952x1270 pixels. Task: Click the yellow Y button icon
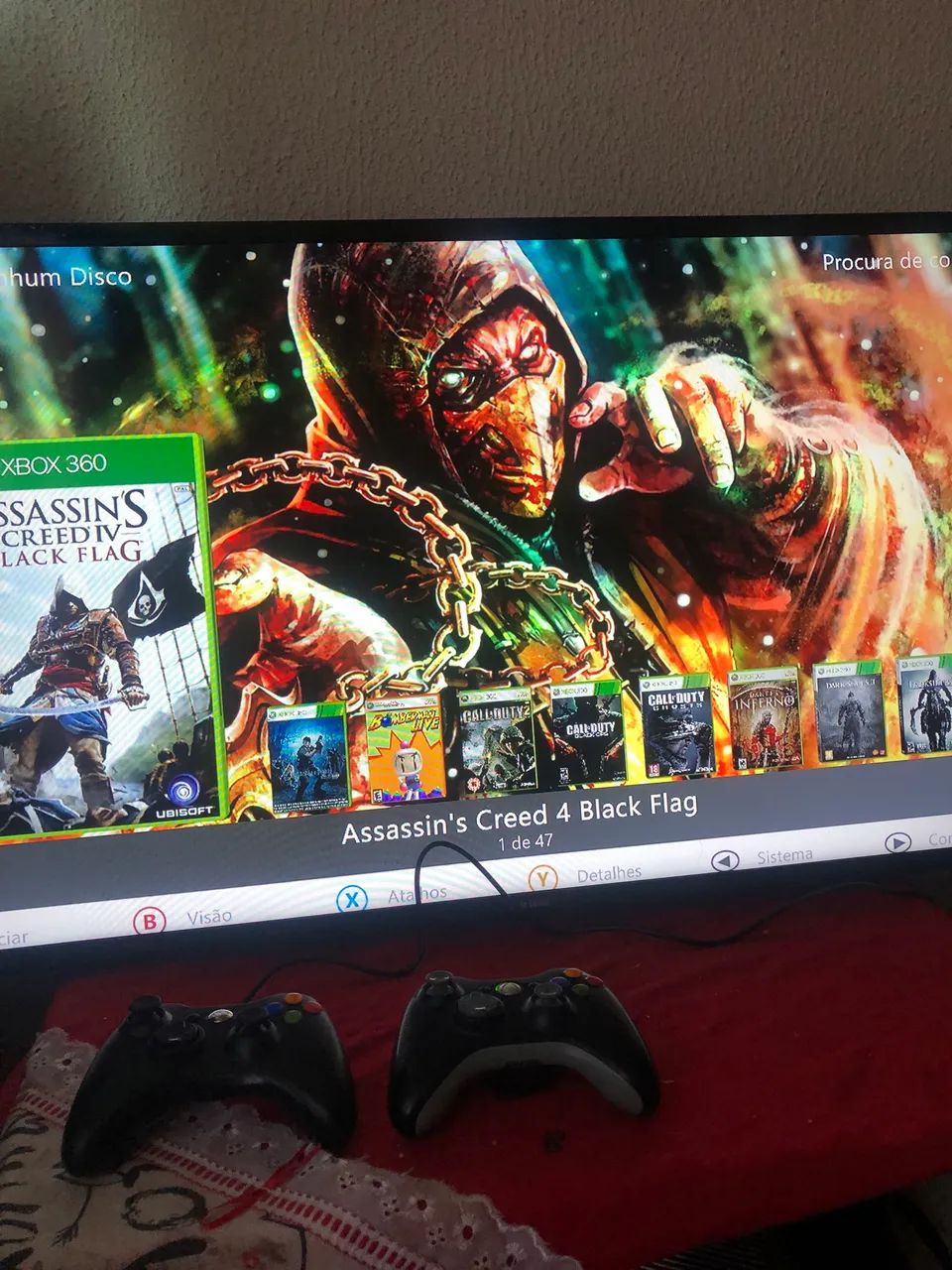541,878
